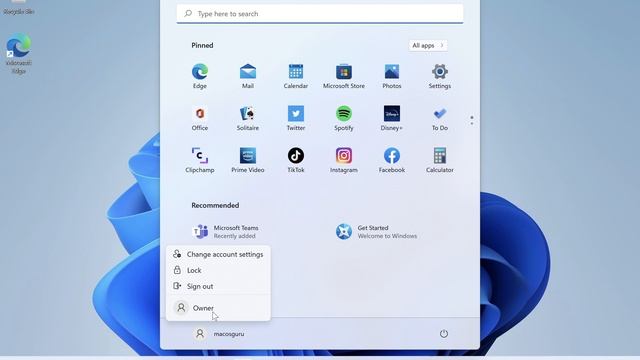Launch Mail from pinned apps
Viewport: 640px width, 360px height.
pos(248,76)
